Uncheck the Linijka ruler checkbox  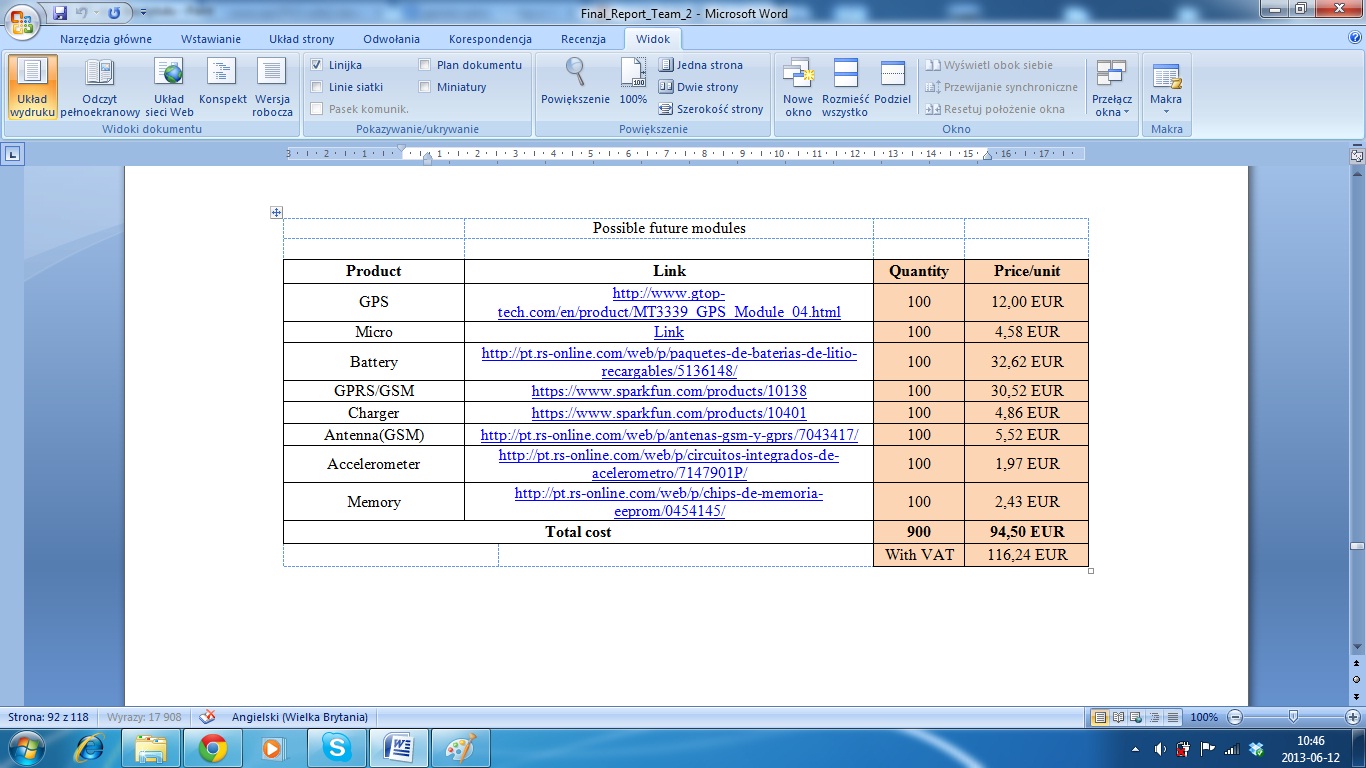pyautogui.click(x=317, y=65)
